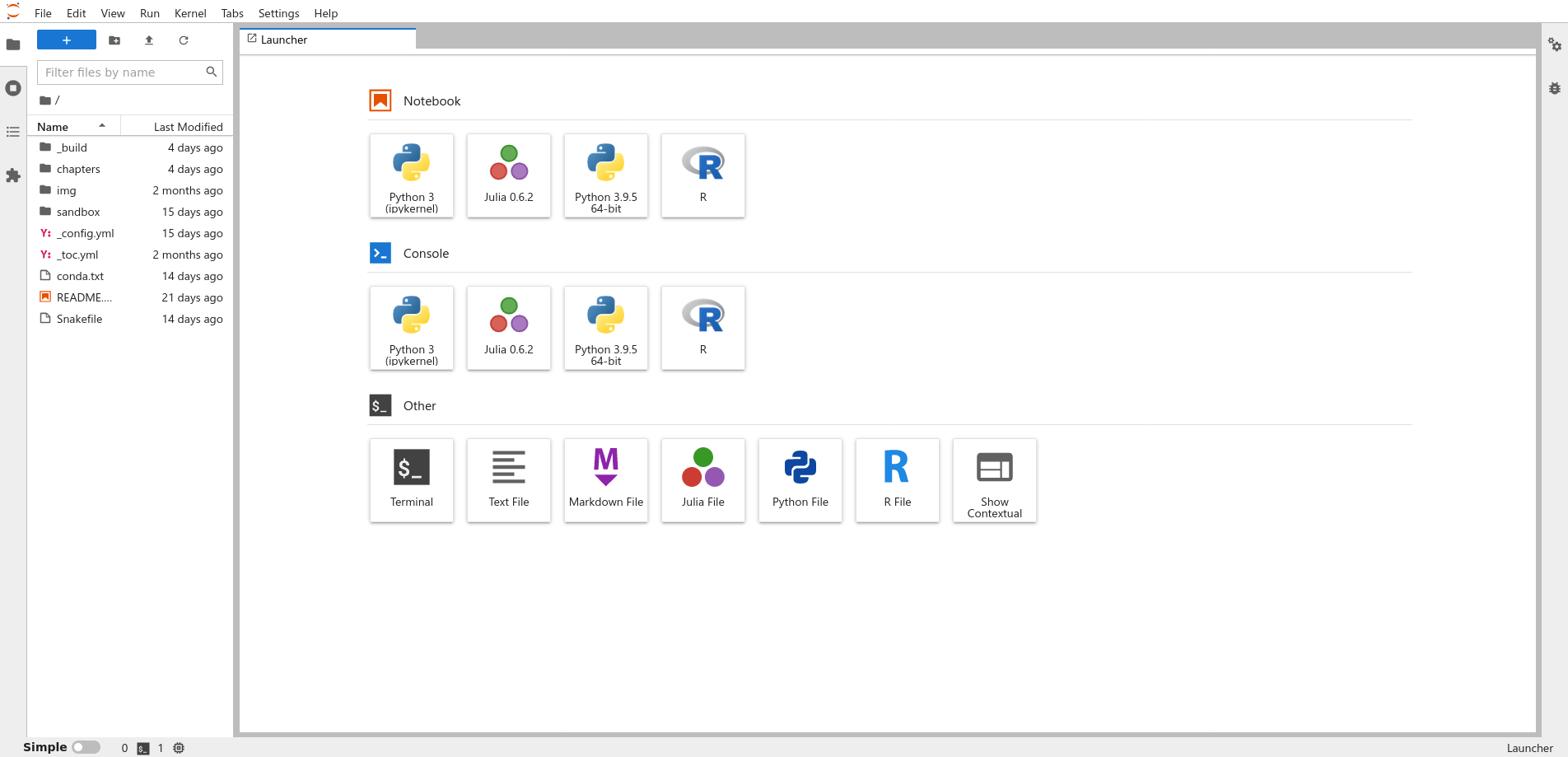Select the Launcher tab

click(x=328, y=40)
